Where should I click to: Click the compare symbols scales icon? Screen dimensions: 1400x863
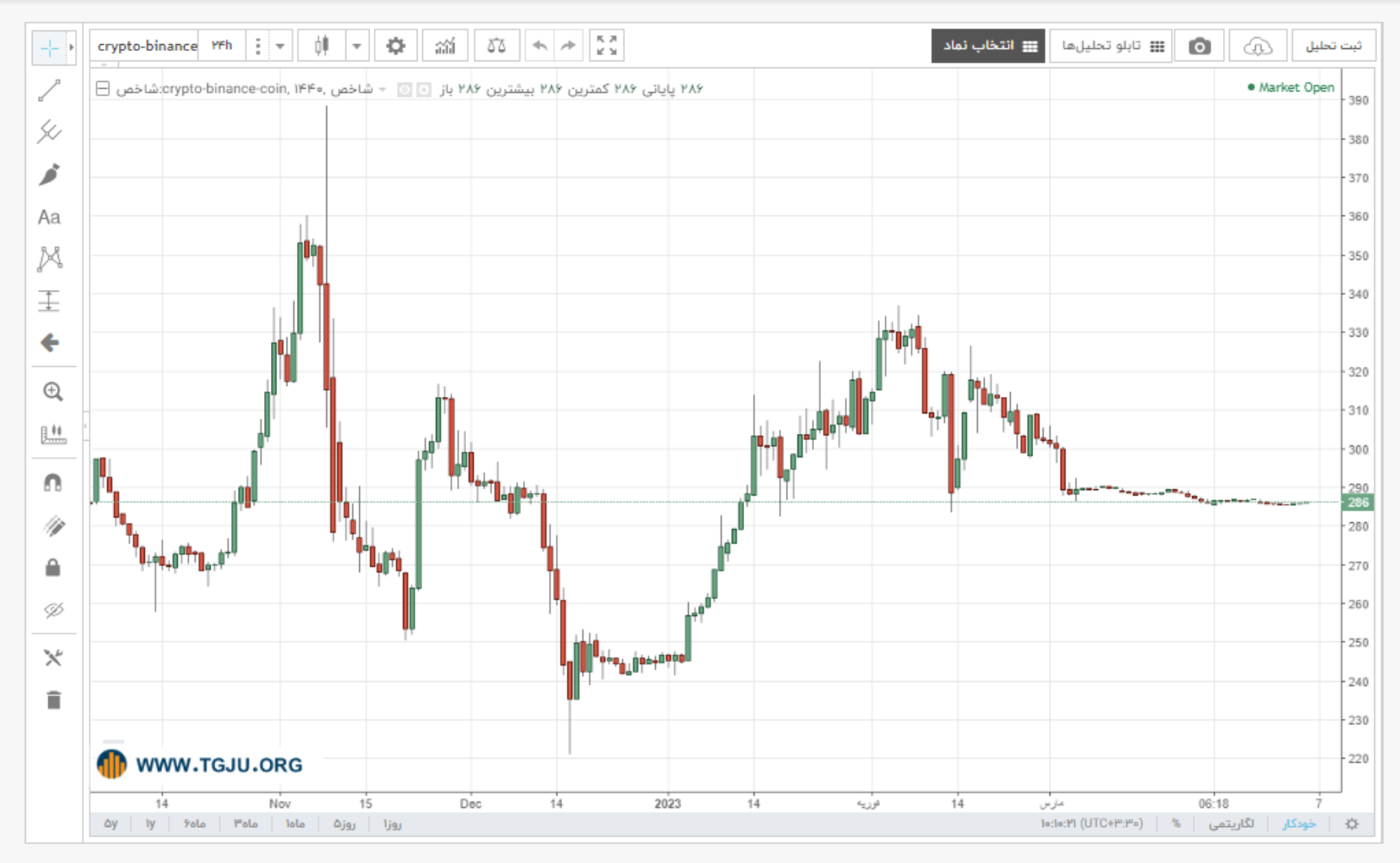(x=496, y=46)
